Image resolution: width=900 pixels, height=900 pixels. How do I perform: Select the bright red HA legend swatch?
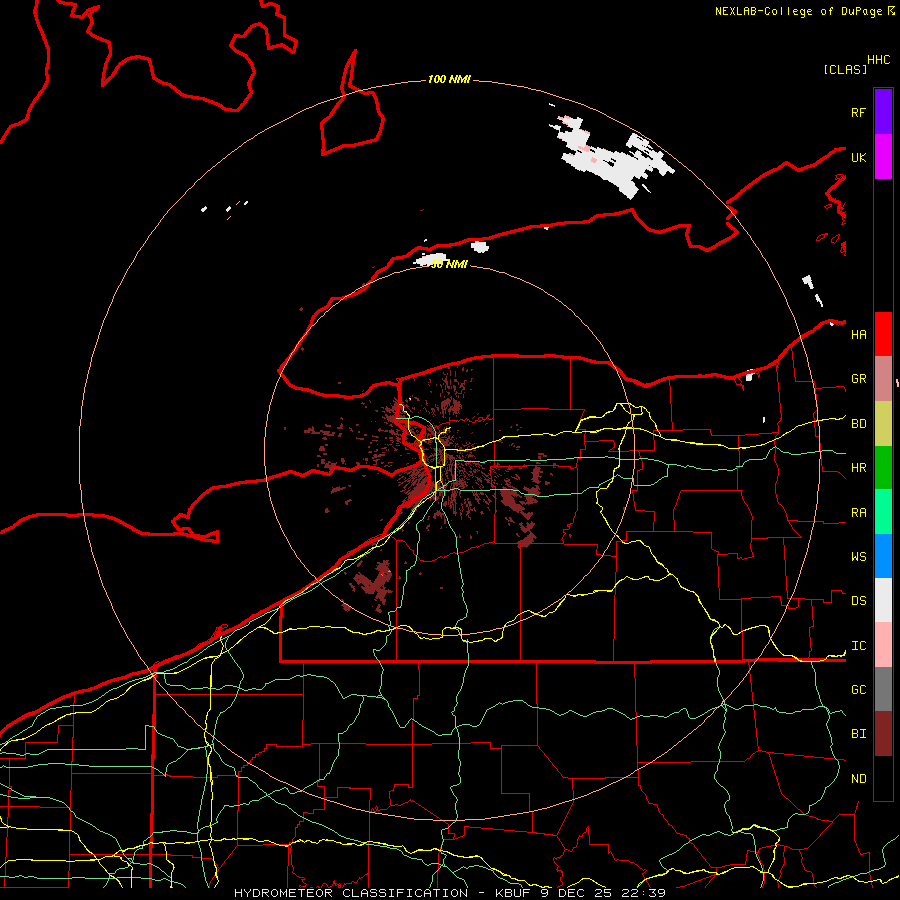pos(883,334)
